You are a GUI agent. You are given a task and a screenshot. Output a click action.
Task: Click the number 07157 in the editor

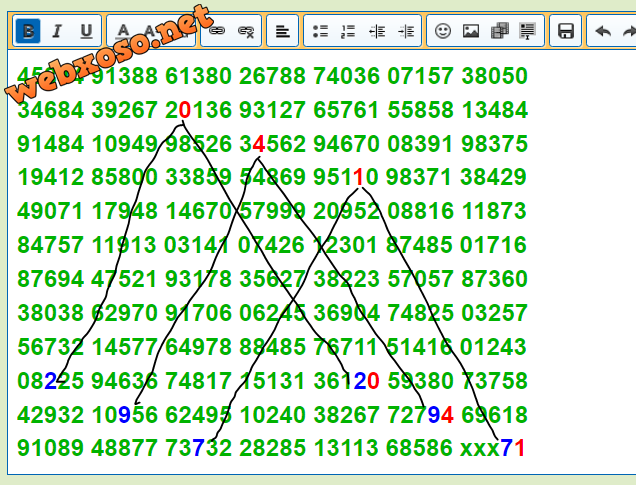click(x=420, y=76)
